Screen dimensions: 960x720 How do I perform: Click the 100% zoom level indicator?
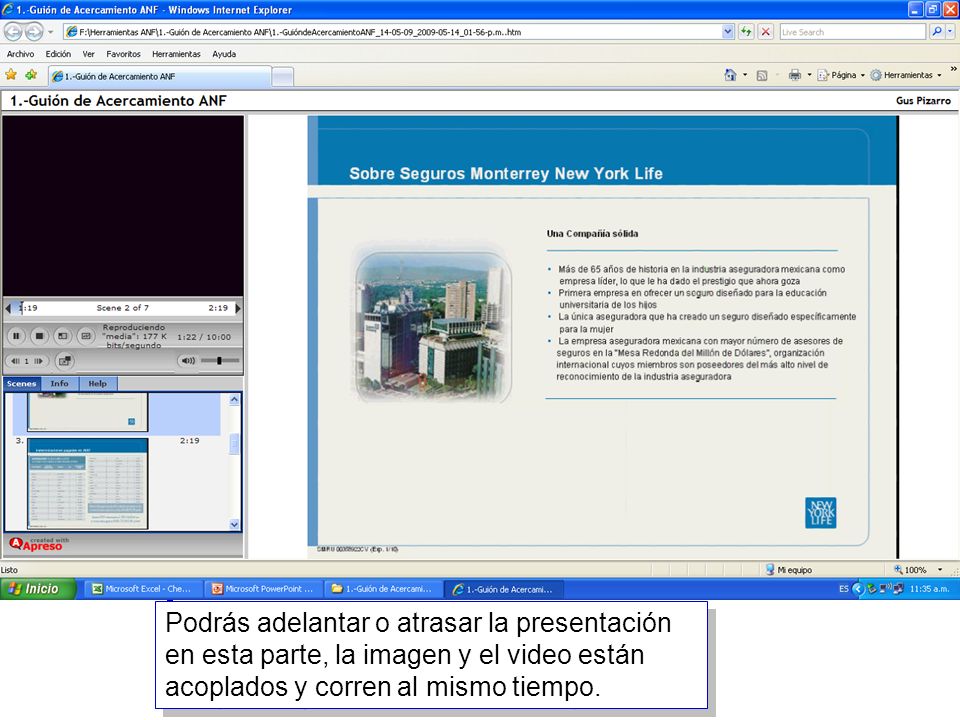(910, 569)
